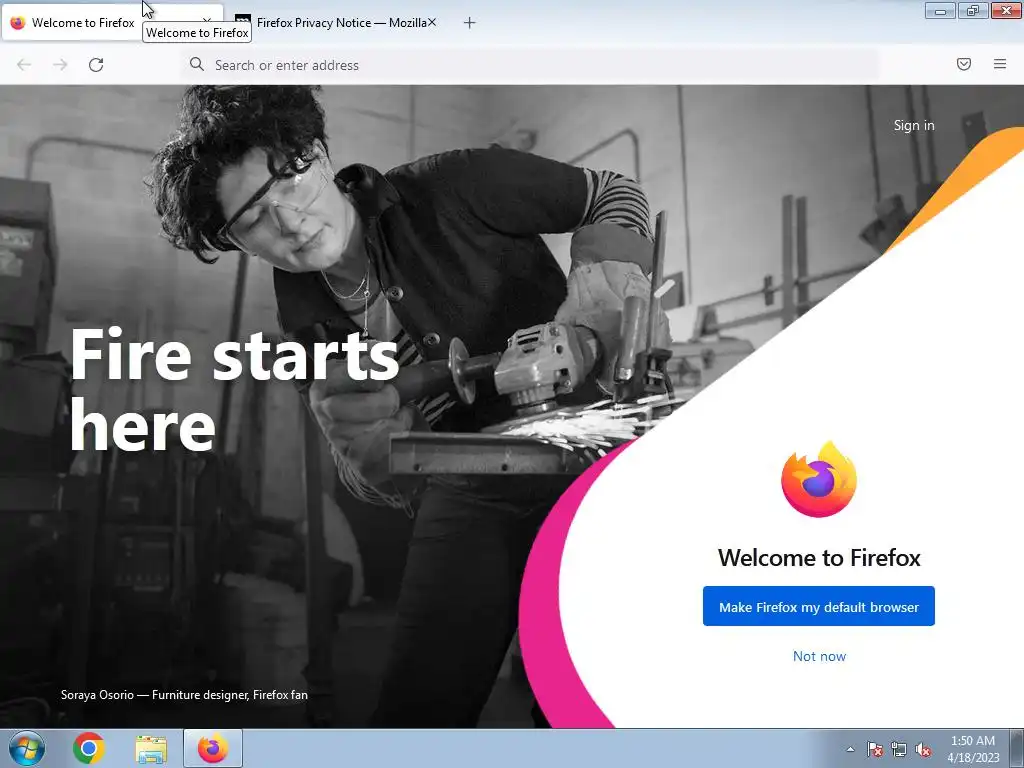Go forward with the forward arrow
Image resolution: width=1024 pixels, height=768 pixels.
(x=60, y=65)
